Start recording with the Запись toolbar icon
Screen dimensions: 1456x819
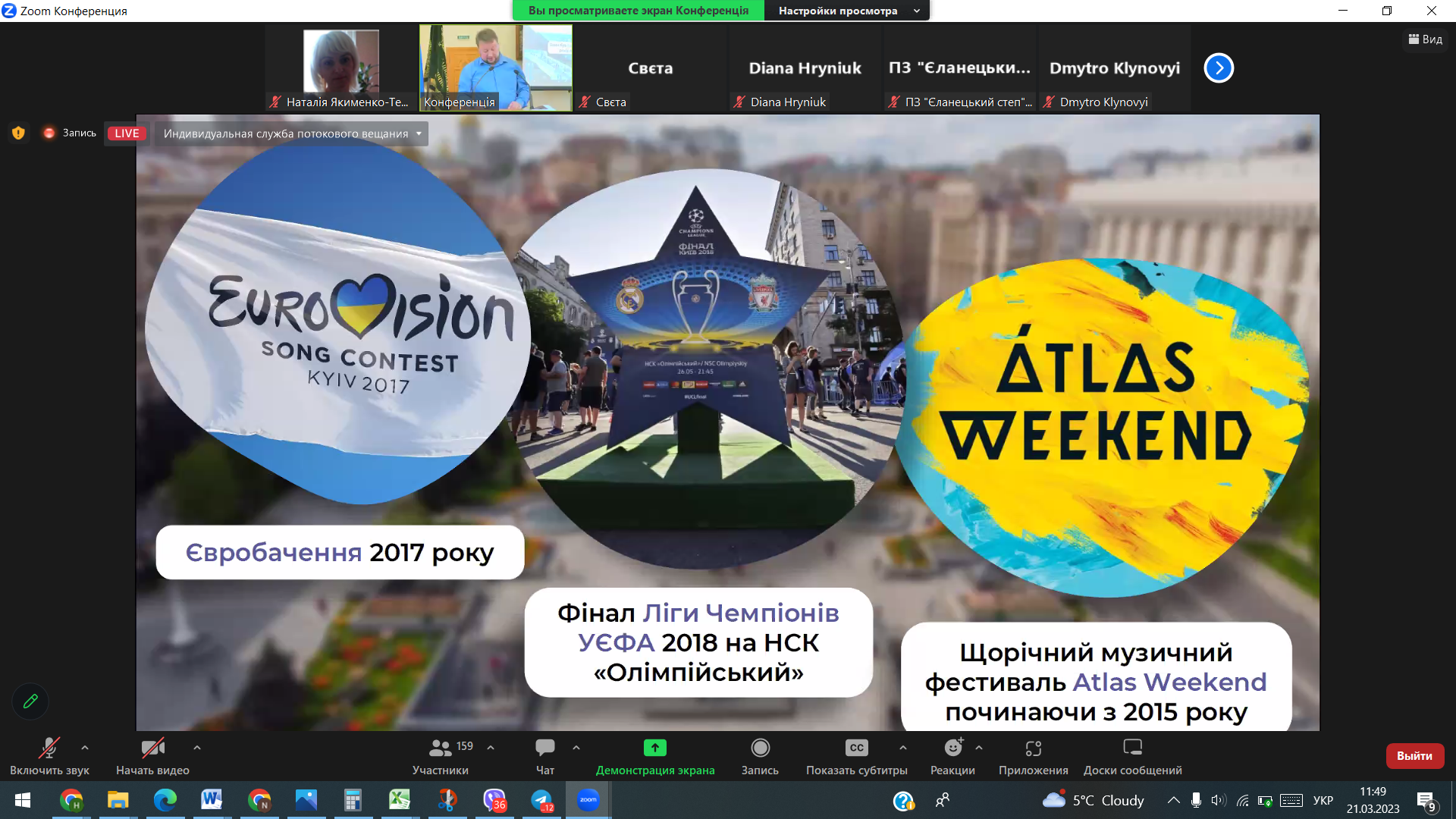[x=760, y=748]
